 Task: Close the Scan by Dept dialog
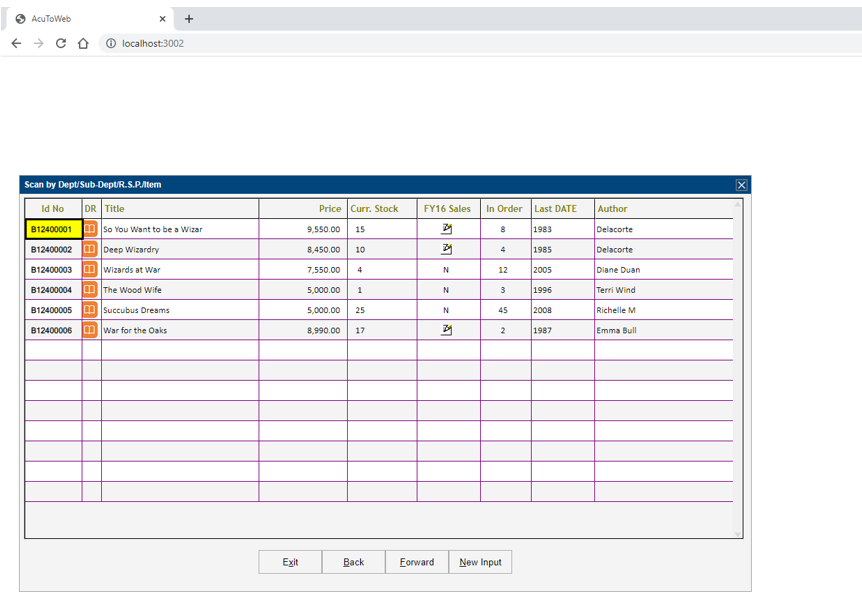point(741,185)
